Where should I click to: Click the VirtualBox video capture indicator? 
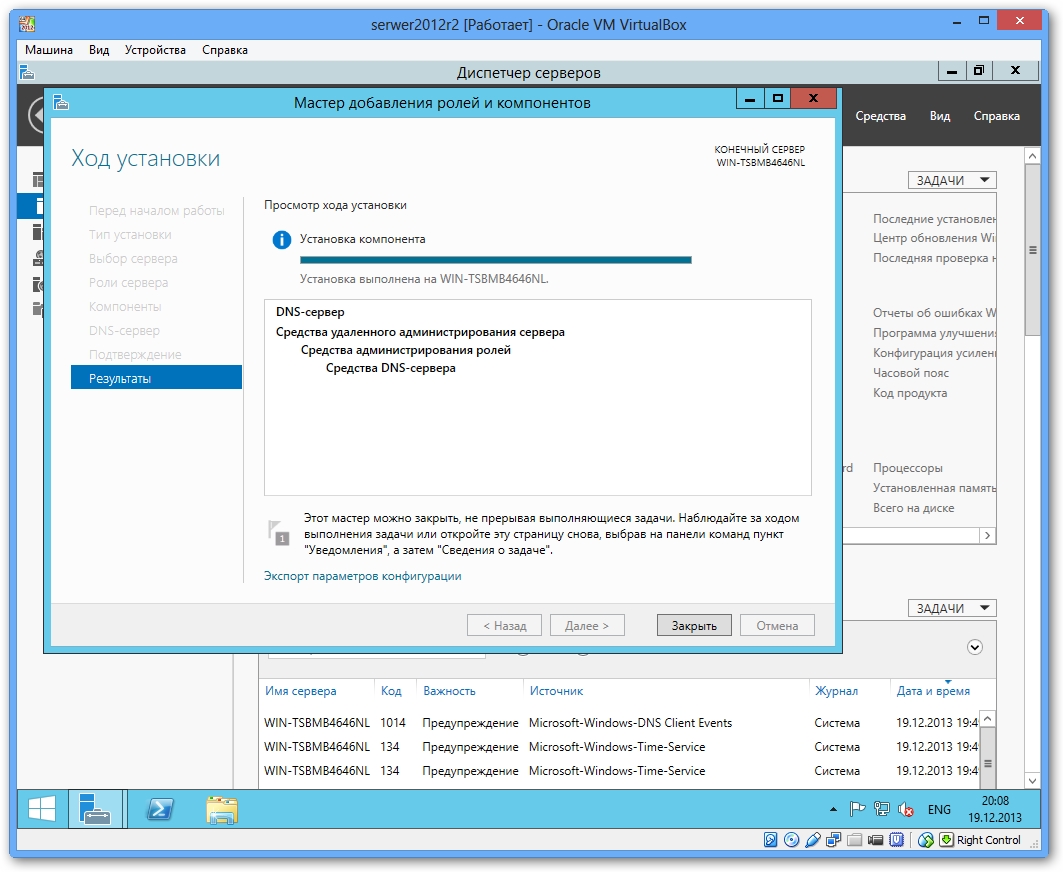pos(875,840)
